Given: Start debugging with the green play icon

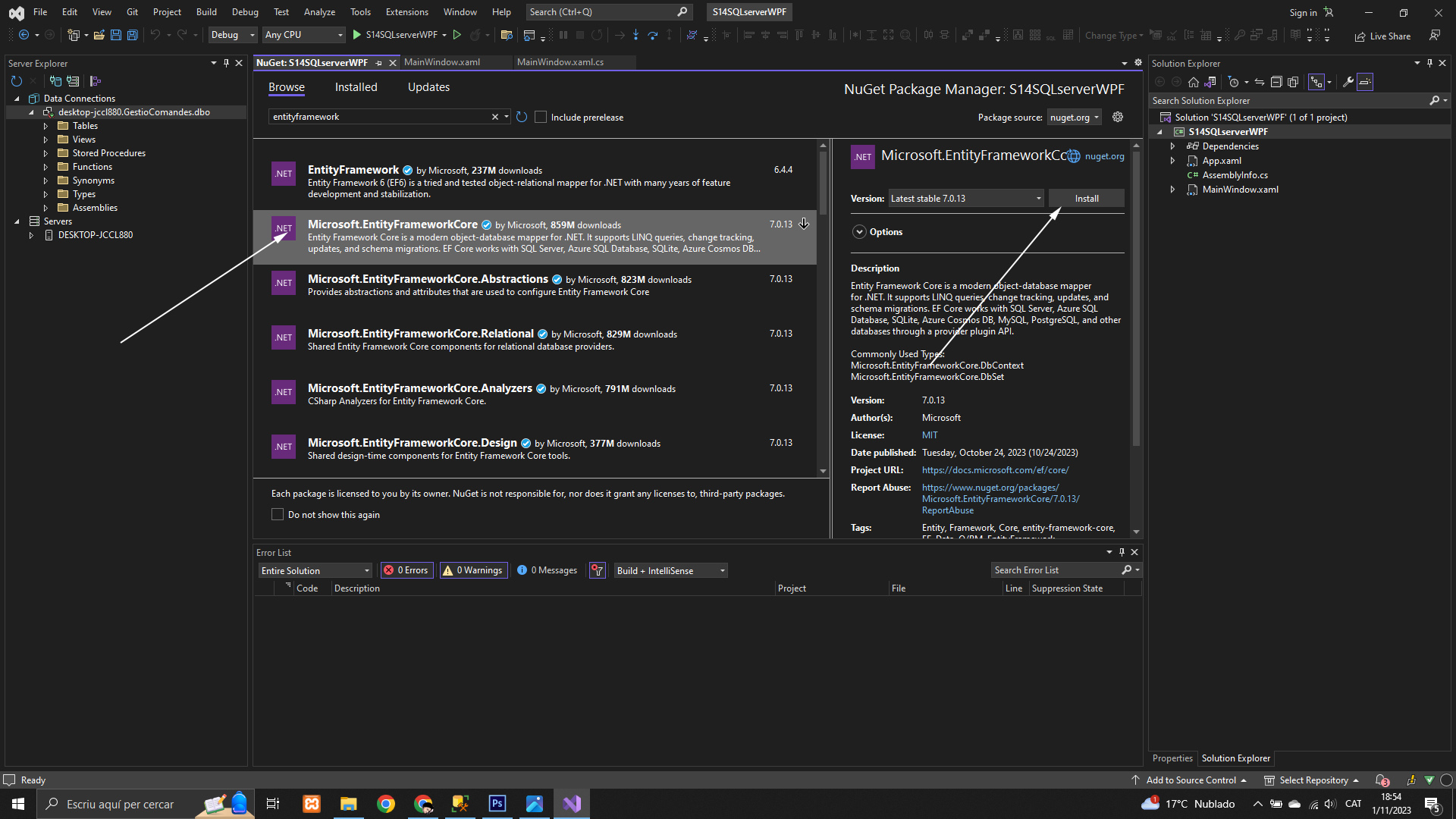Looking at the screenshot, I should tap(356, 35).
